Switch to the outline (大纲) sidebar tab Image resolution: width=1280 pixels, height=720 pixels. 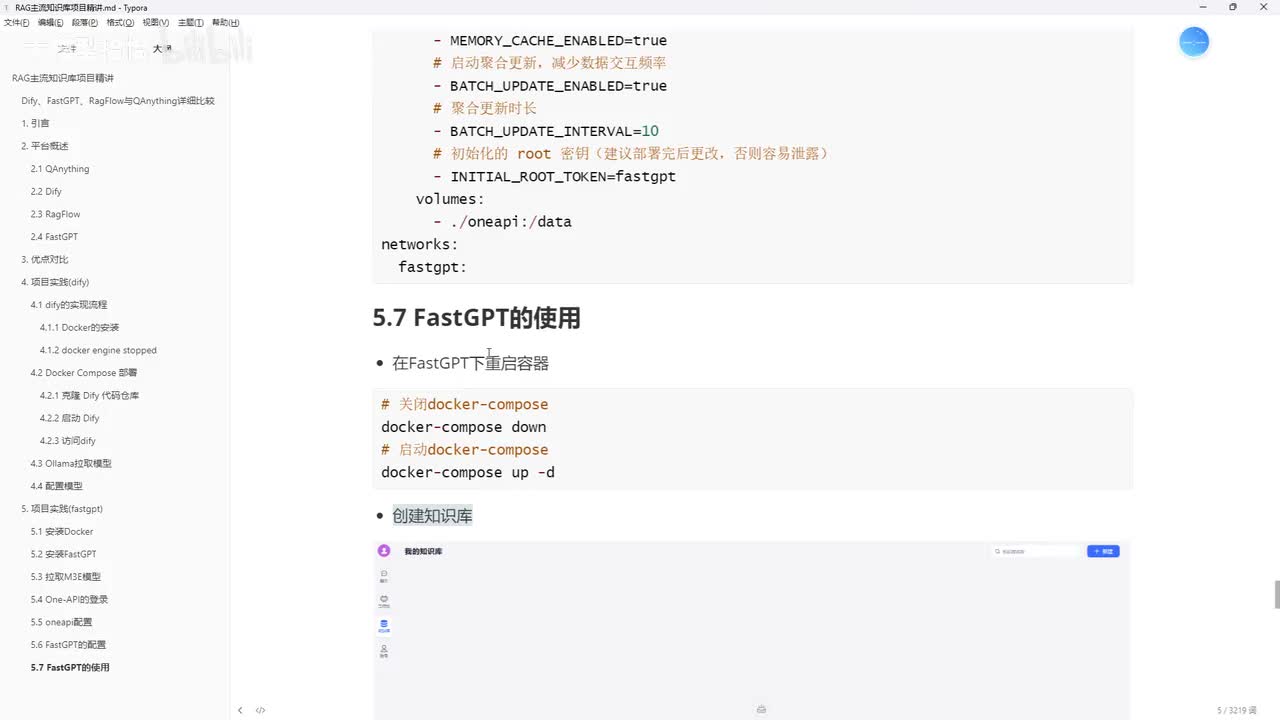click(x=162, y=48)
